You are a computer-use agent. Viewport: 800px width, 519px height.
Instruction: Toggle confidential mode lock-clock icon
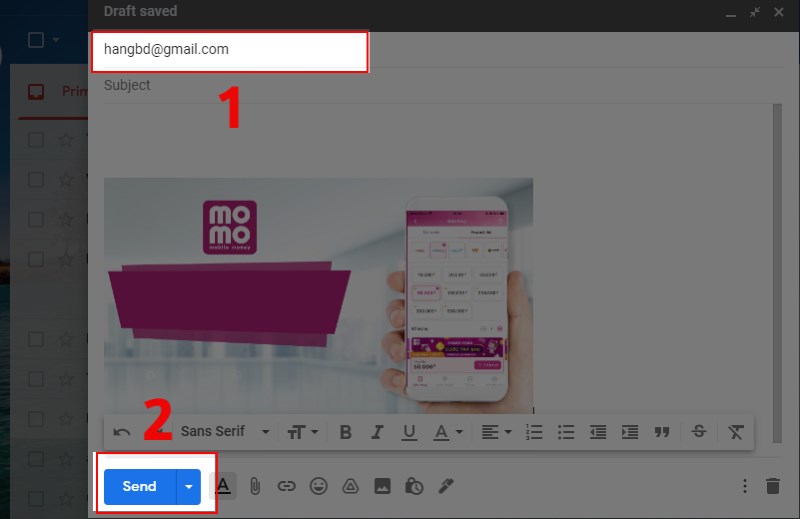[414, 486]
